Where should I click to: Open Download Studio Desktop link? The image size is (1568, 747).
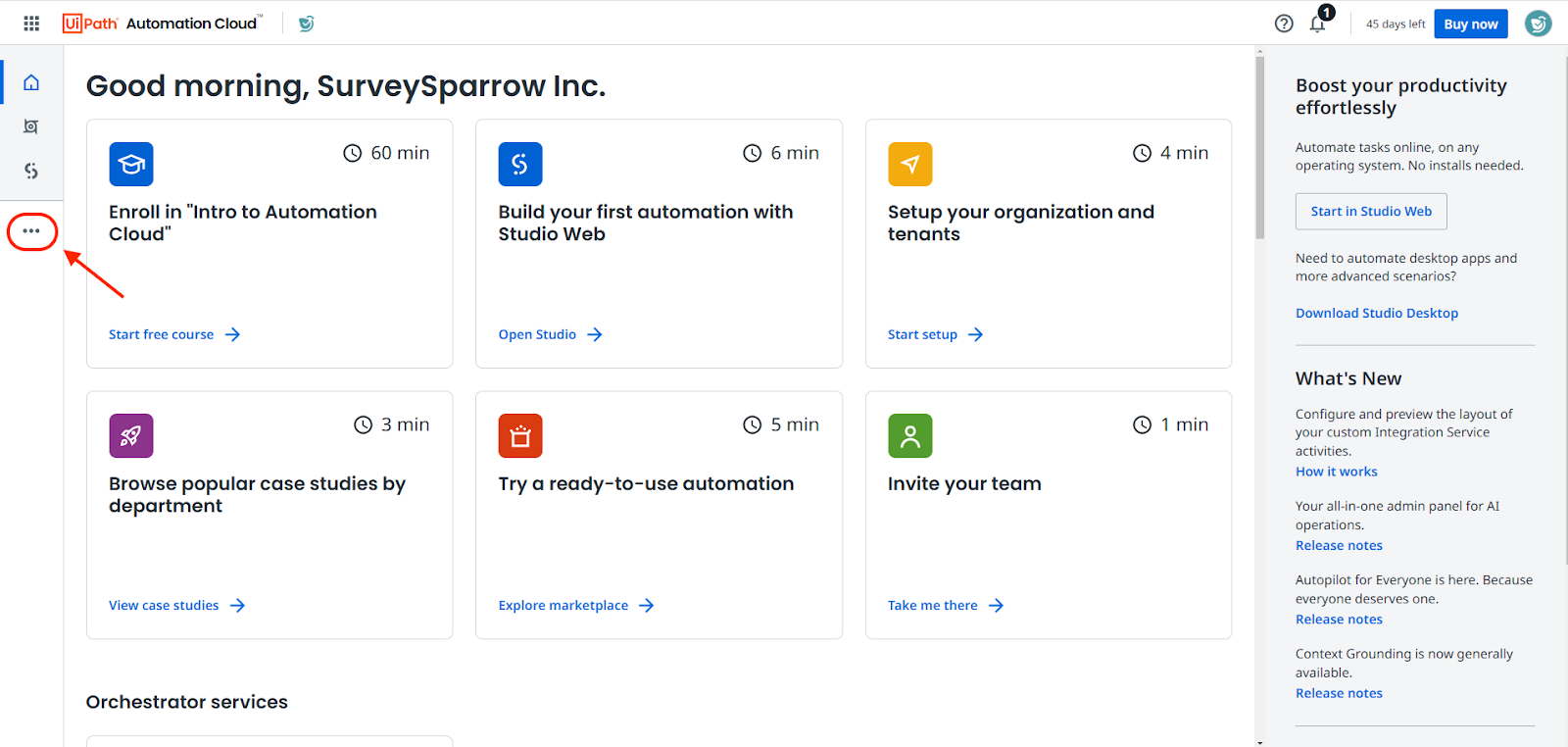1376,314
